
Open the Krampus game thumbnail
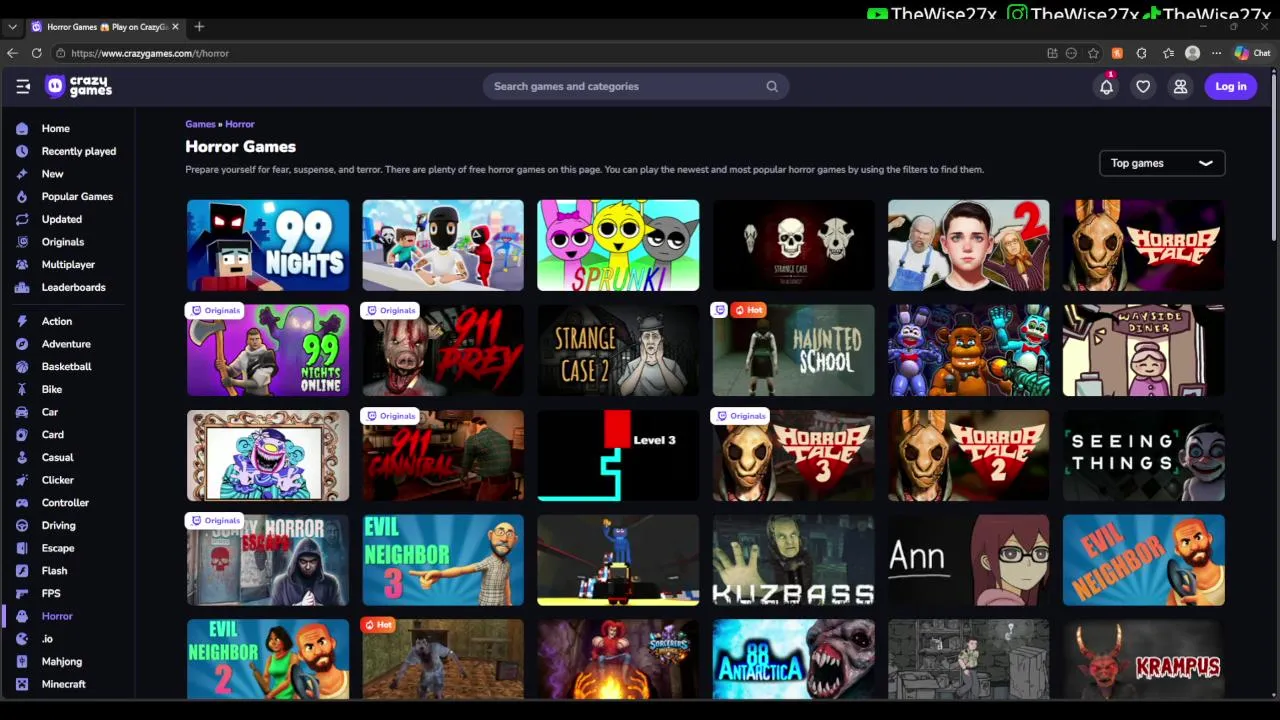(1144, 660)
